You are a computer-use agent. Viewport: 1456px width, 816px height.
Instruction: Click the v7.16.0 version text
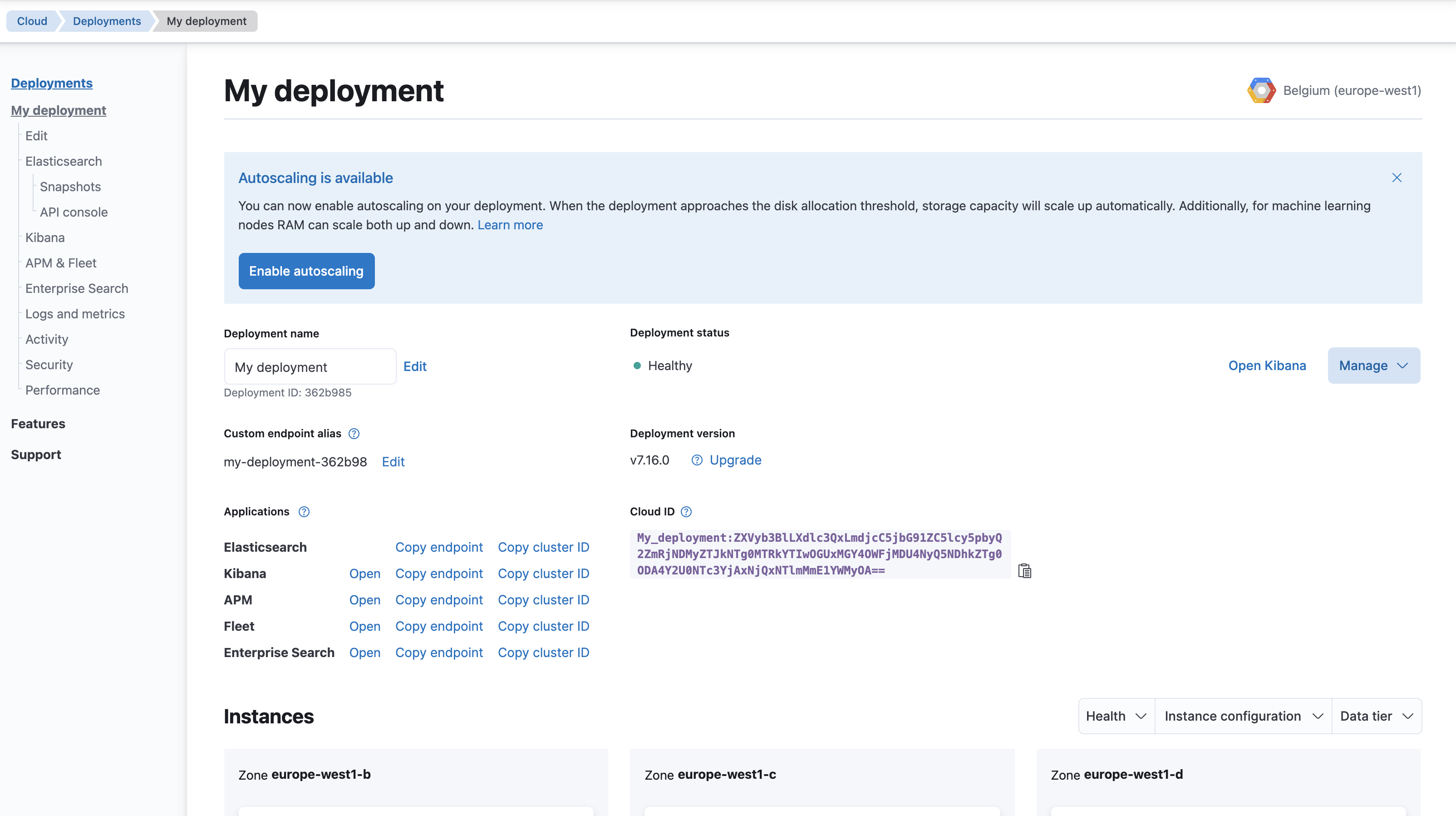pos(649,460)
